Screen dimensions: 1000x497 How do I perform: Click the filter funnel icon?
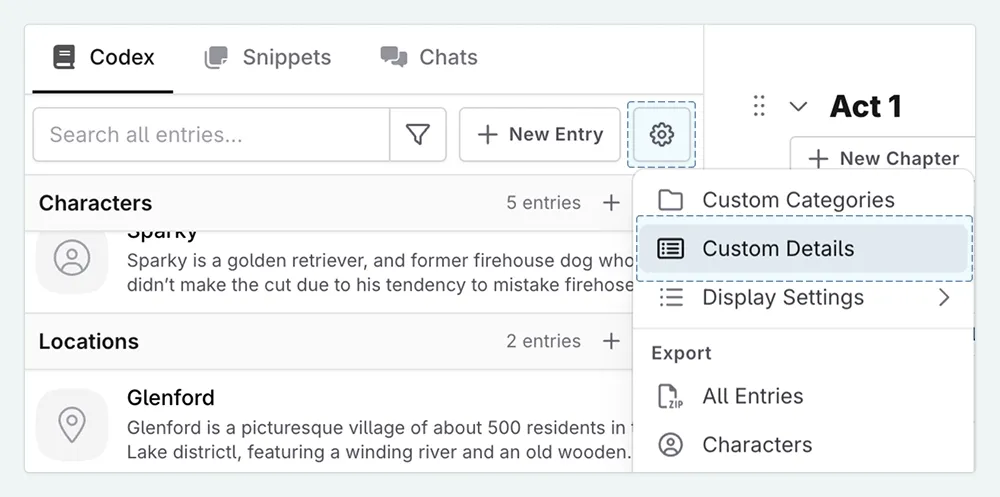coord(418,135)
